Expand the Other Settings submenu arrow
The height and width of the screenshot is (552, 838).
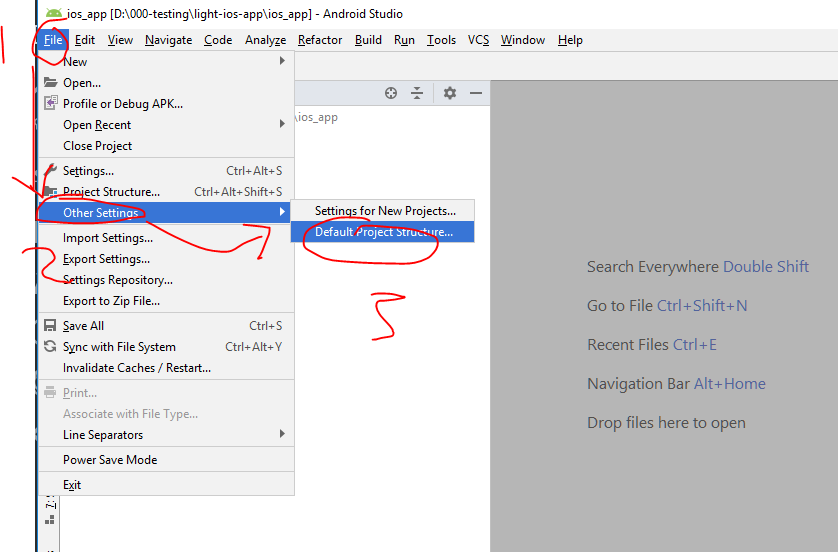282,212
